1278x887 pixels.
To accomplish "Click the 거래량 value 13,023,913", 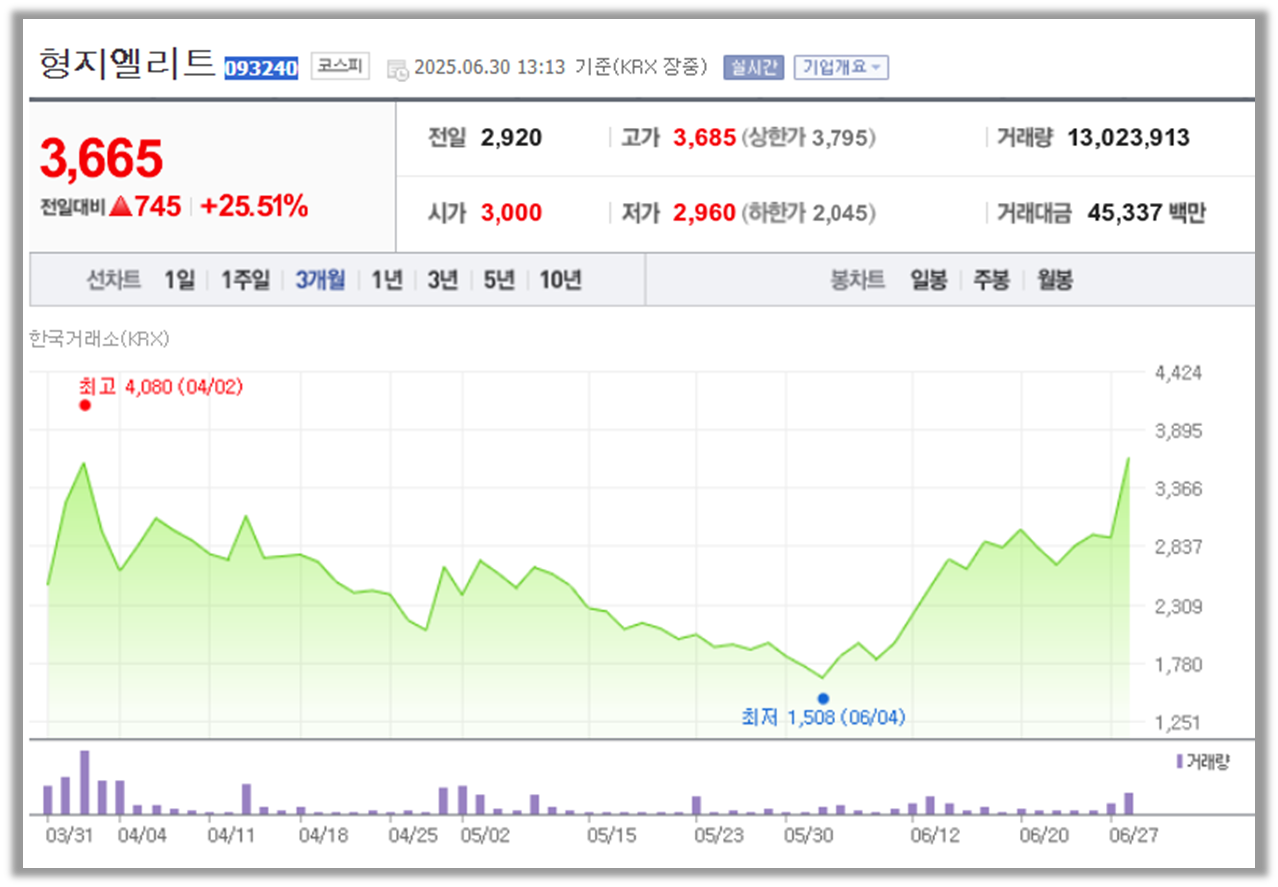I will coord(1129,138).
